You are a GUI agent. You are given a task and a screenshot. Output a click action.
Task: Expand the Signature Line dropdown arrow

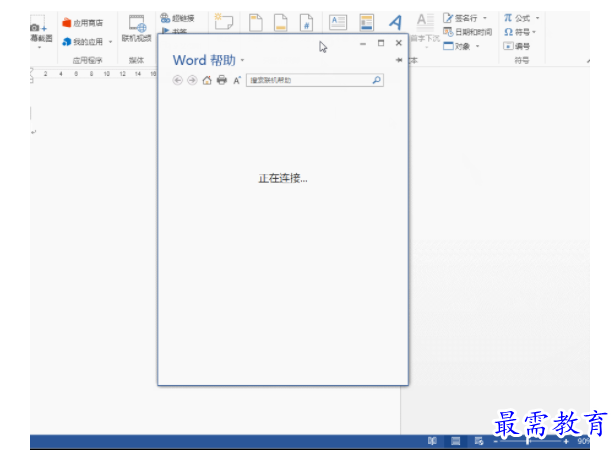pyautogui.click(x=485, y=18)
